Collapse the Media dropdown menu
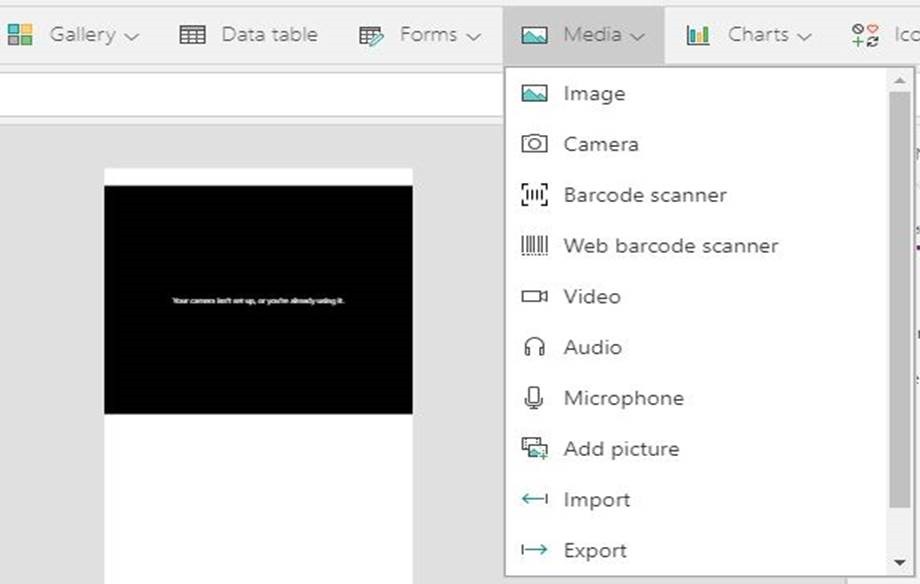 coord(584,35)
